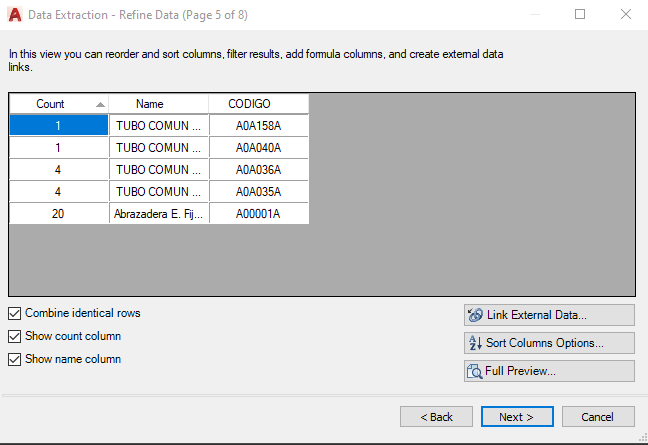Viewport: 648px width, 445px height.
Task: Select the Name cell in A0A158A row
Action: click(x=159, y=125)
